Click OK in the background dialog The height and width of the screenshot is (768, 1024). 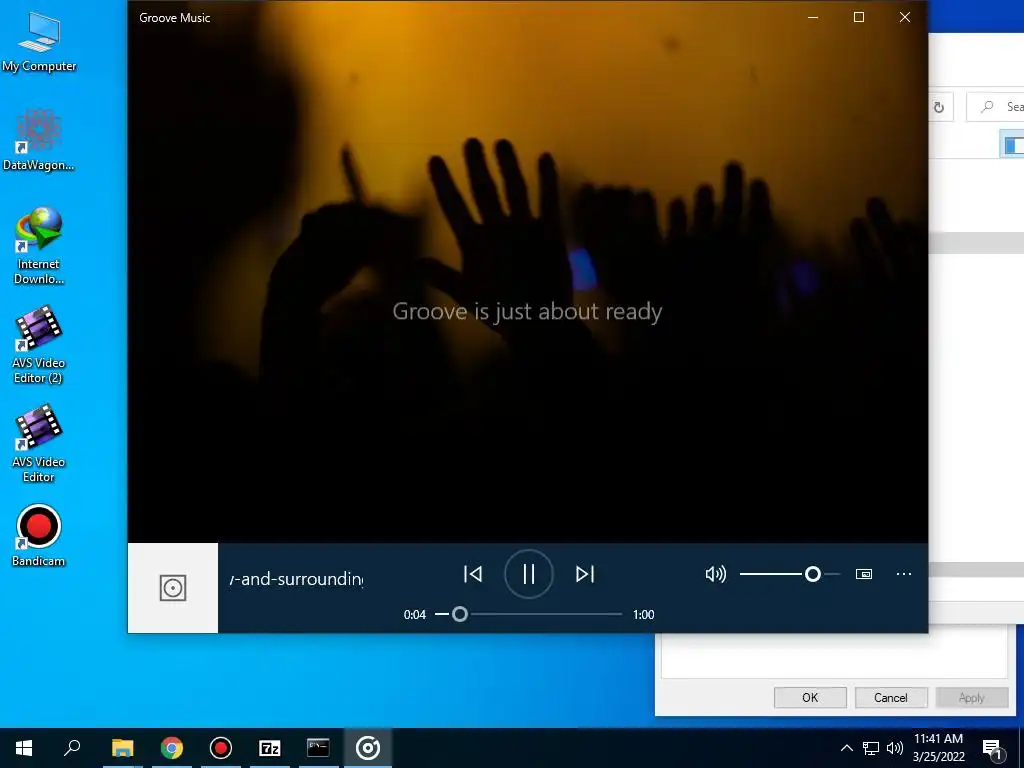click(810, 697)
